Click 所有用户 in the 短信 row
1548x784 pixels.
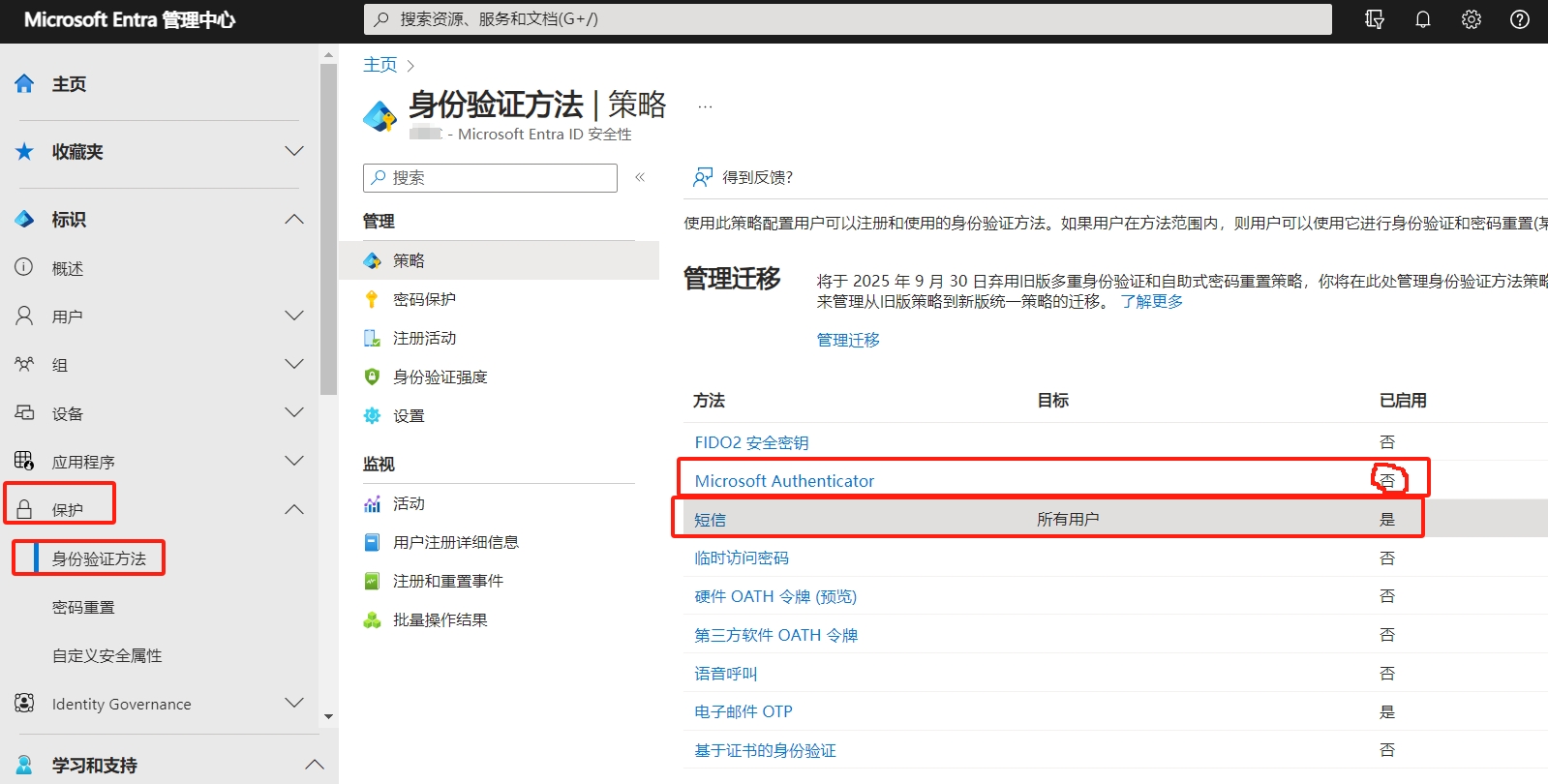click(1068, 519)
